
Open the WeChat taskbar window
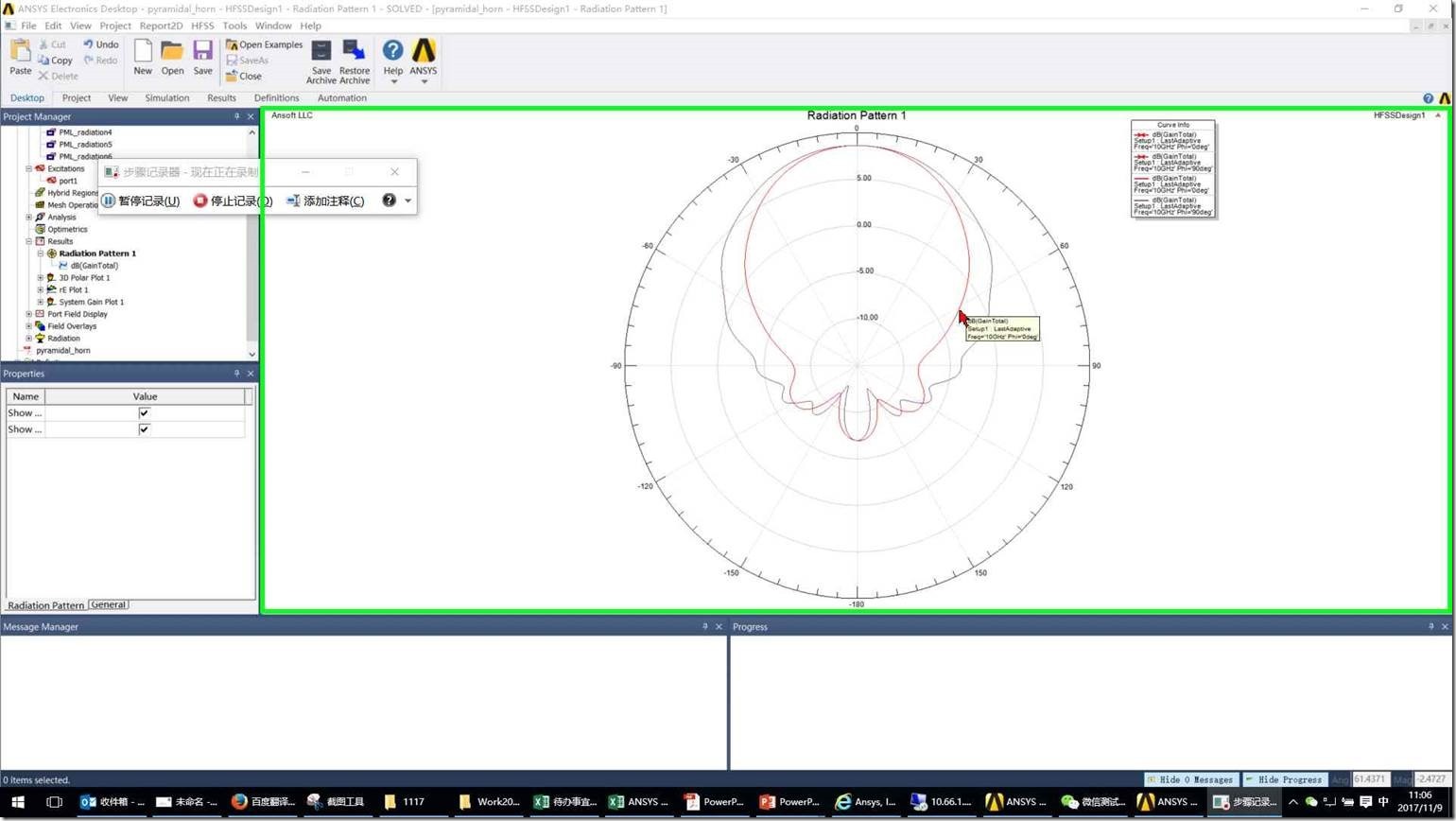coord(1094,802)
